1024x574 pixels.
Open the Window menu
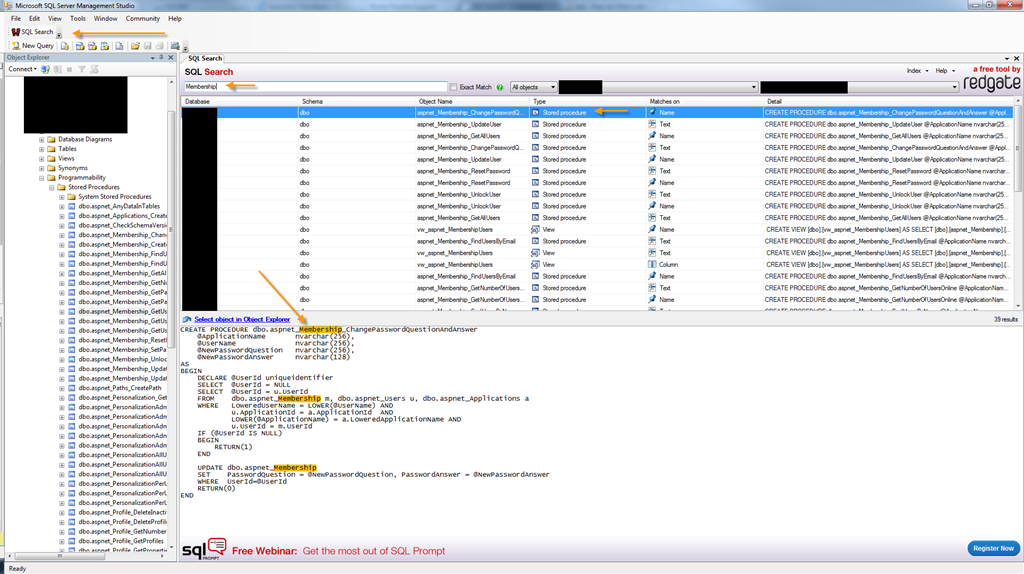point(105,18)
